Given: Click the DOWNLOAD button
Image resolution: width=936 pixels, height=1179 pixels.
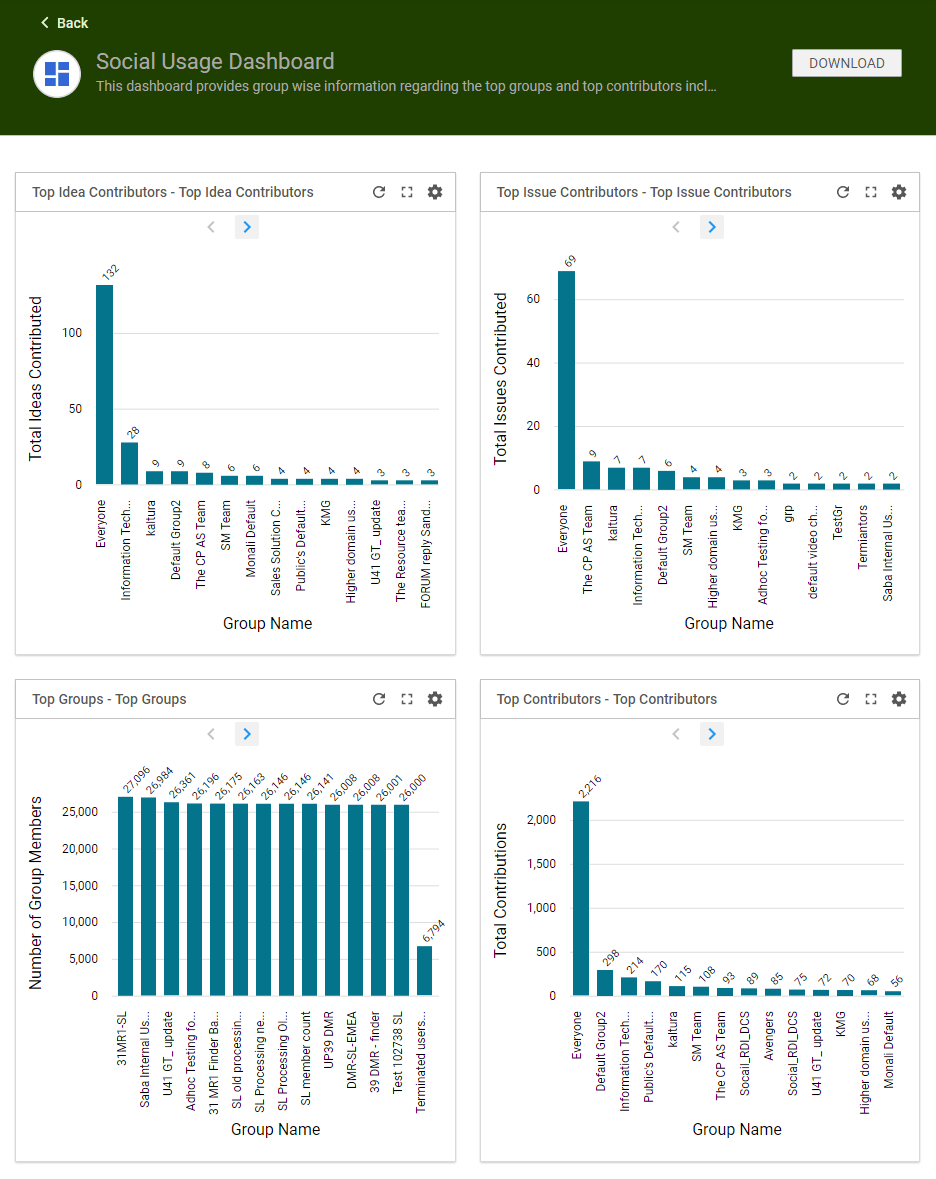Looking at the screenshot, I should click(846, 62).
